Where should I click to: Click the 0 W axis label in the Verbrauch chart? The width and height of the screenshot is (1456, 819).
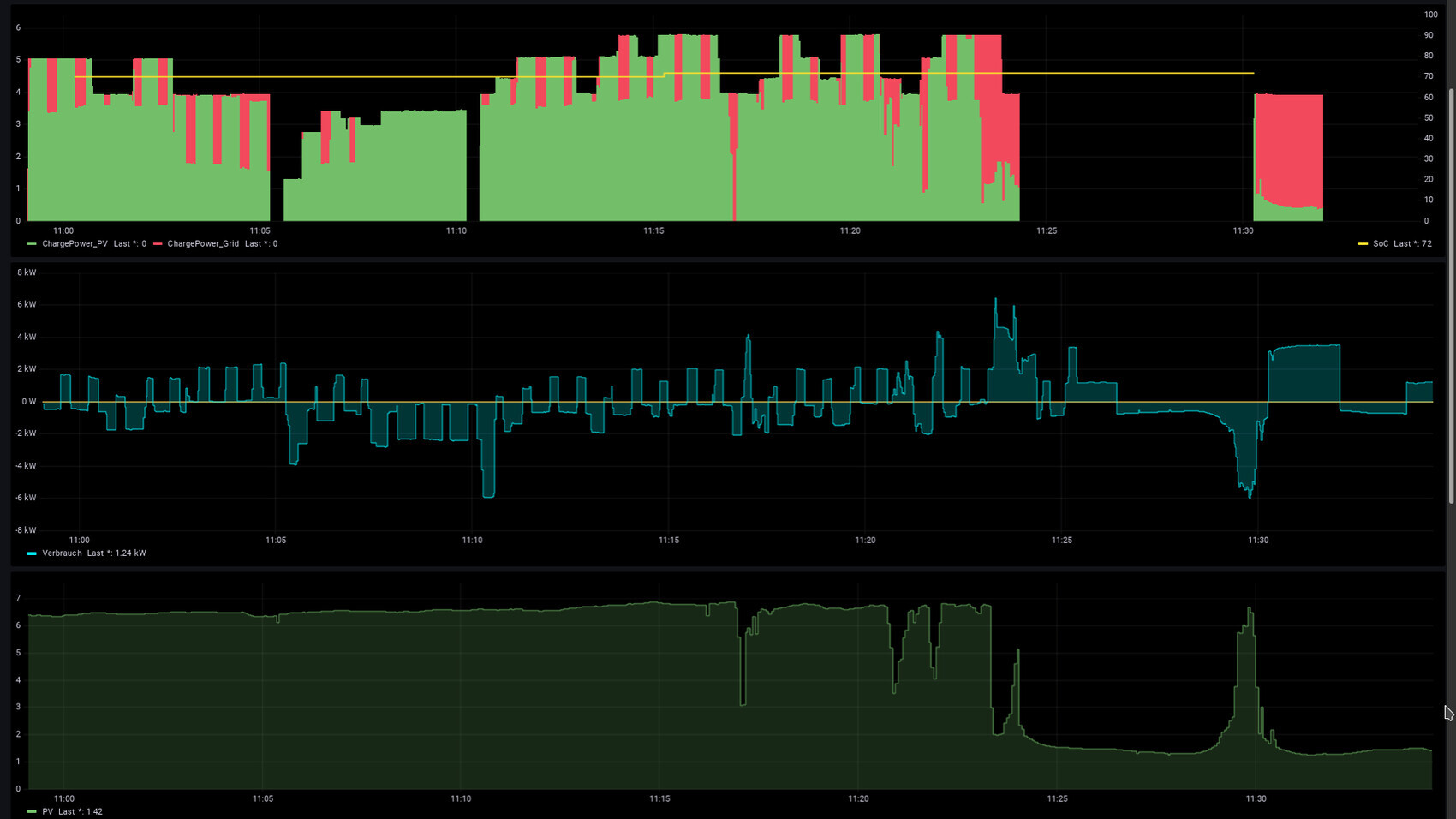(x=28, y=401)
